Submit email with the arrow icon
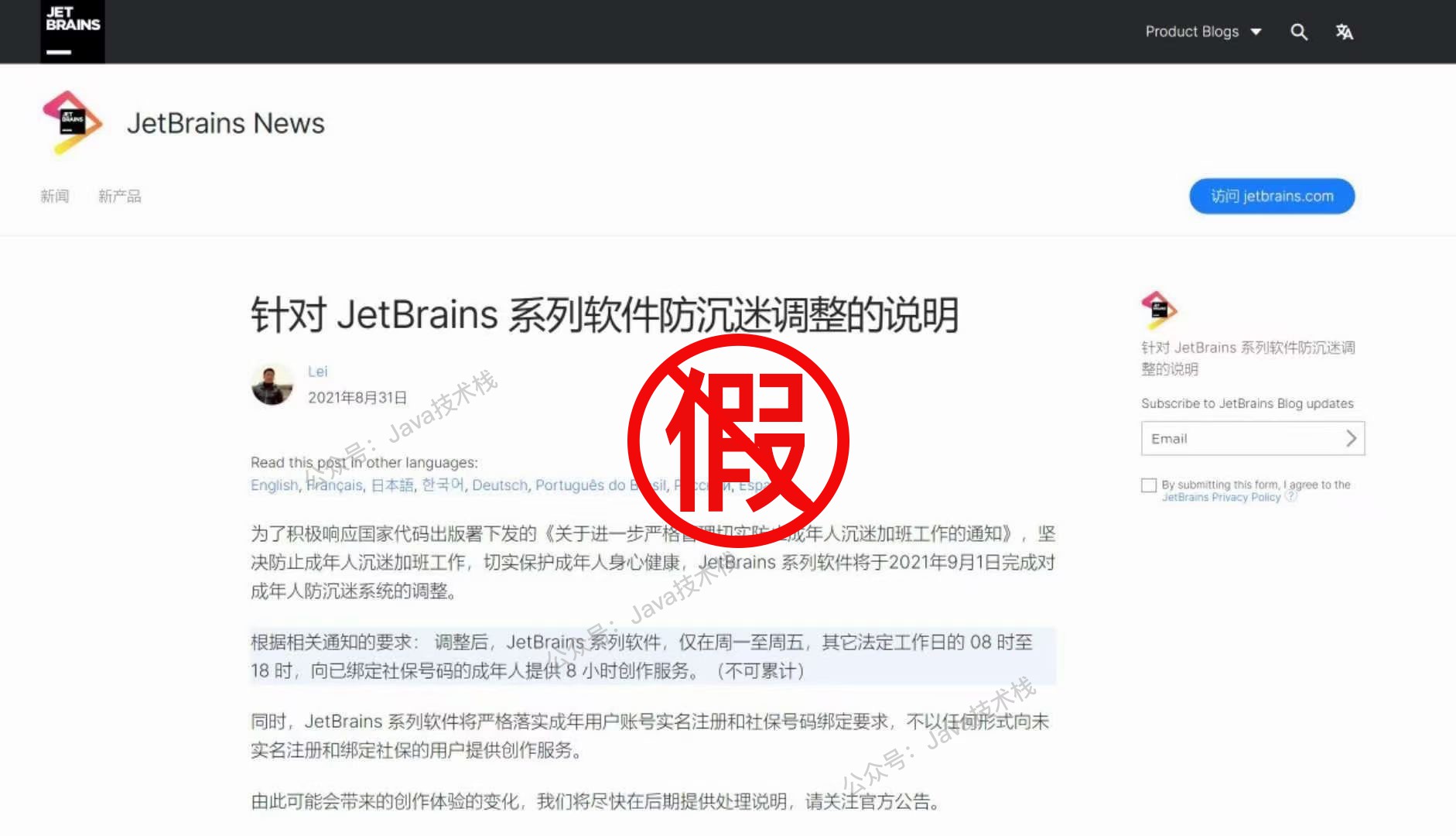Image resolution: width=1456 pixels, height=836 pixels. [x=1351, y=438]
